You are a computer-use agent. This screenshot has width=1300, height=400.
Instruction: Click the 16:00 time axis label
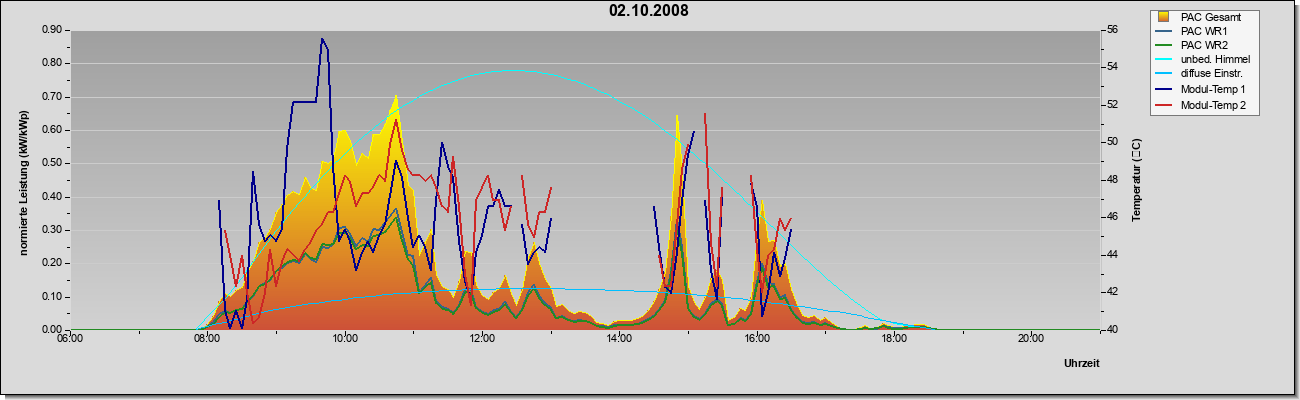point(757,339)
